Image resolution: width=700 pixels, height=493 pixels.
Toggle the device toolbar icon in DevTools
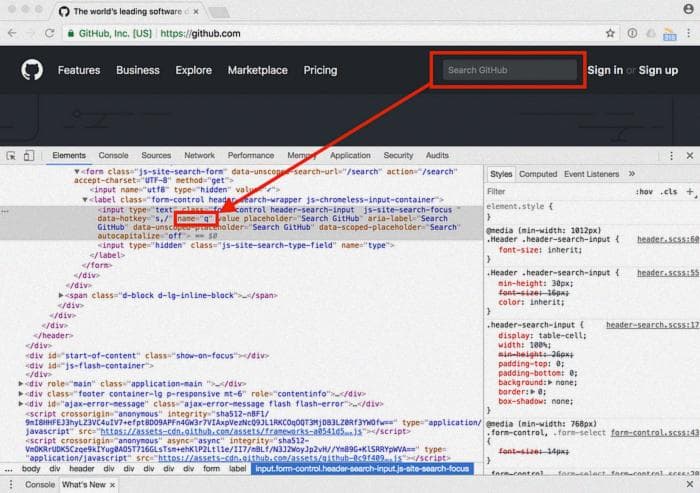(x=29, y=155)
